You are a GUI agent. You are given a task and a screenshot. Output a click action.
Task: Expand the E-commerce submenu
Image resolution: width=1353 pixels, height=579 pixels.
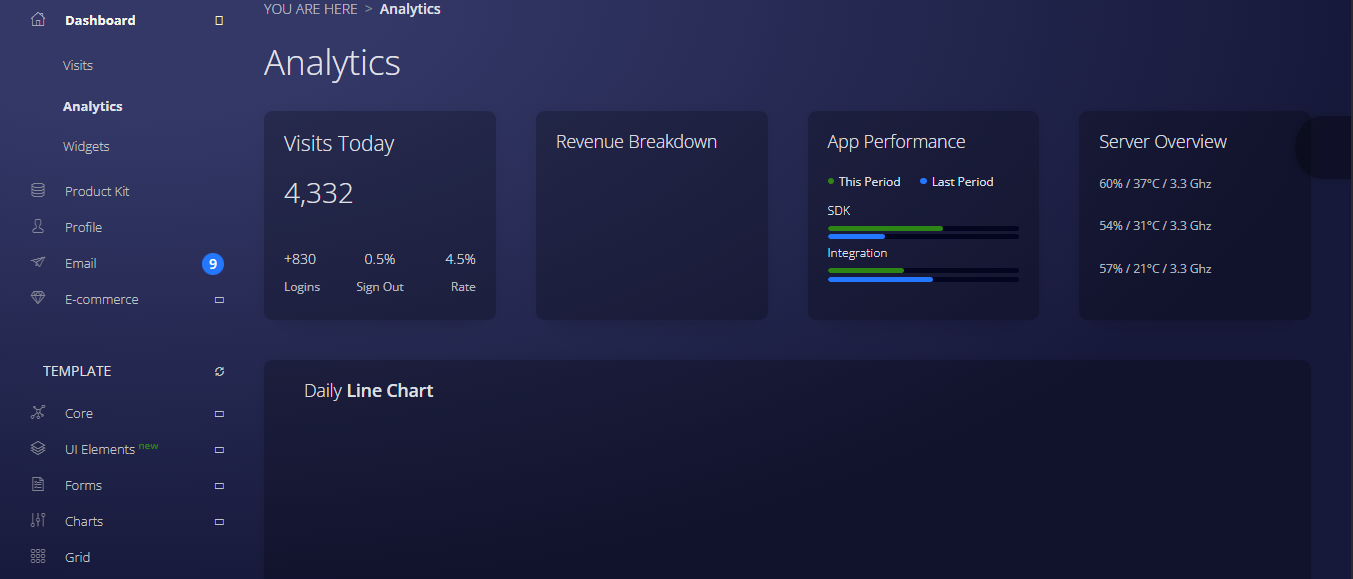[x=219, y=300]
